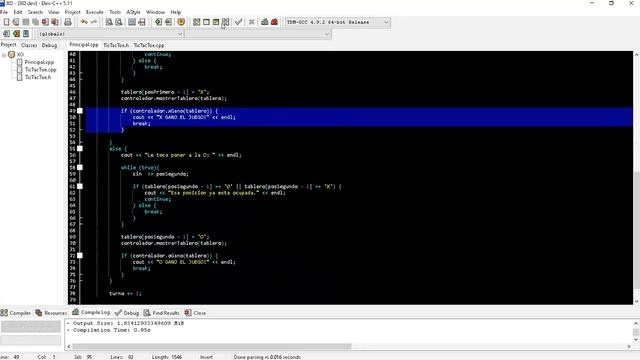The height and width of the screenshot is (360, 640).
Task: Select TicTacToe.h in project tree
Action: 38,77
